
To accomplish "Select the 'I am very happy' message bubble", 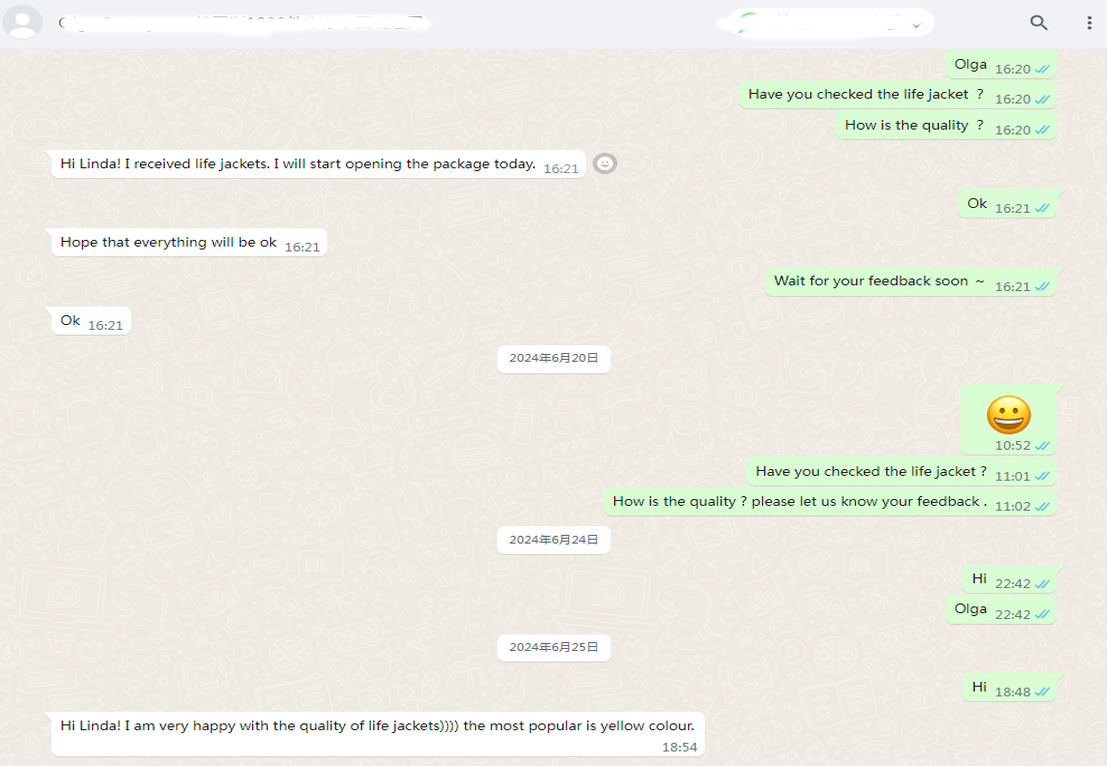I will (377, 733).
